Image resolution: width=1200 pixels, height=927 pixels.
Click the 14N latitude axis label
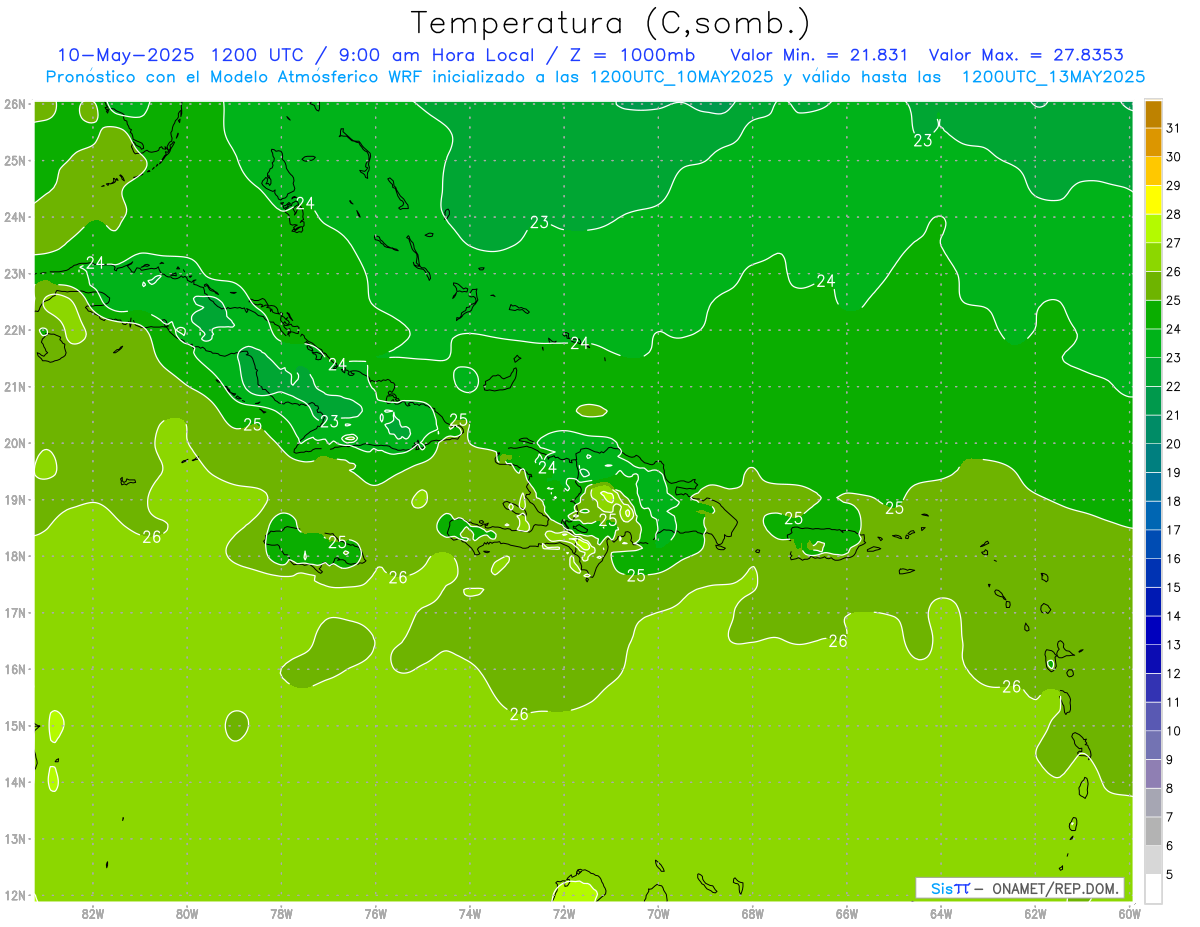(x=15, y=782)
